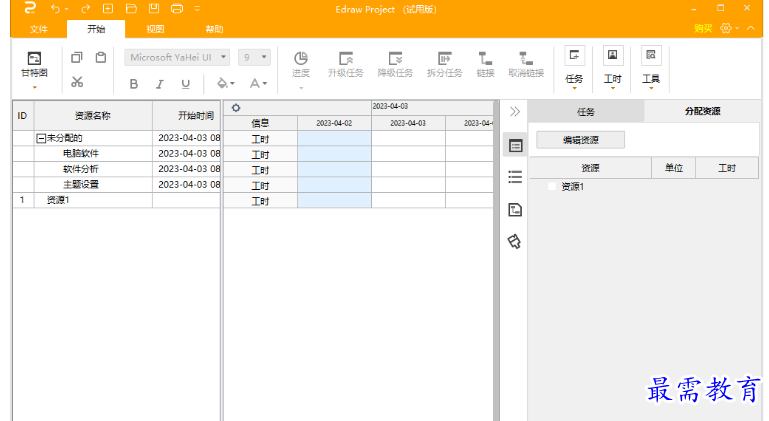
Task: Click the 信息 column header
Action: point(260,123)
